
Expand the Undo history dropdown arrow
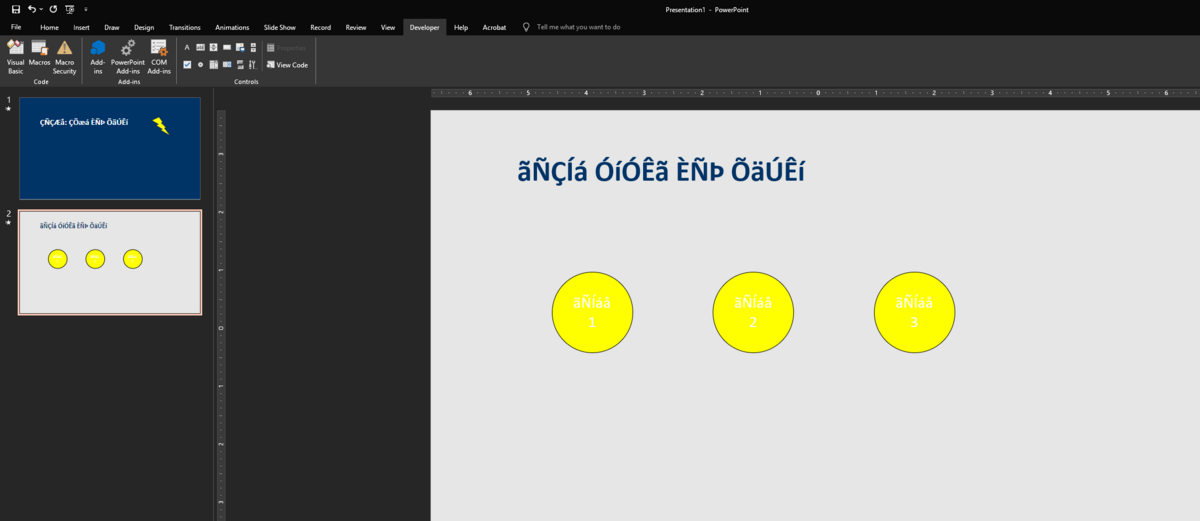tap(42, 9)
